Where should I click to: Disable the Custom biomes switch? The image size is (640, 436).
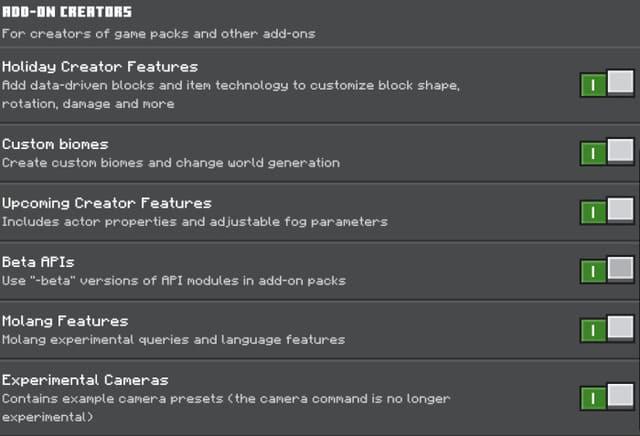point(607,153)
